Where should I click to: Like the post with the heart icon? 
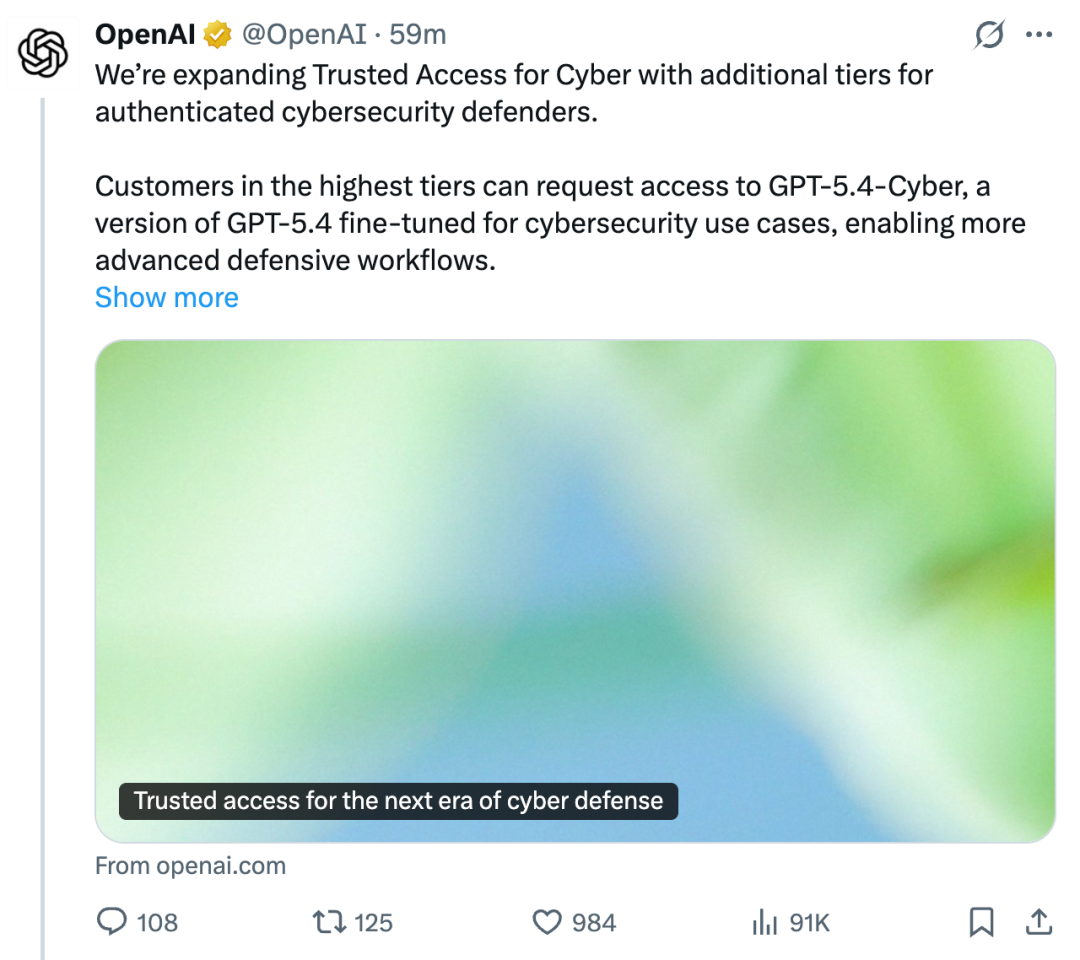(546, 921)
